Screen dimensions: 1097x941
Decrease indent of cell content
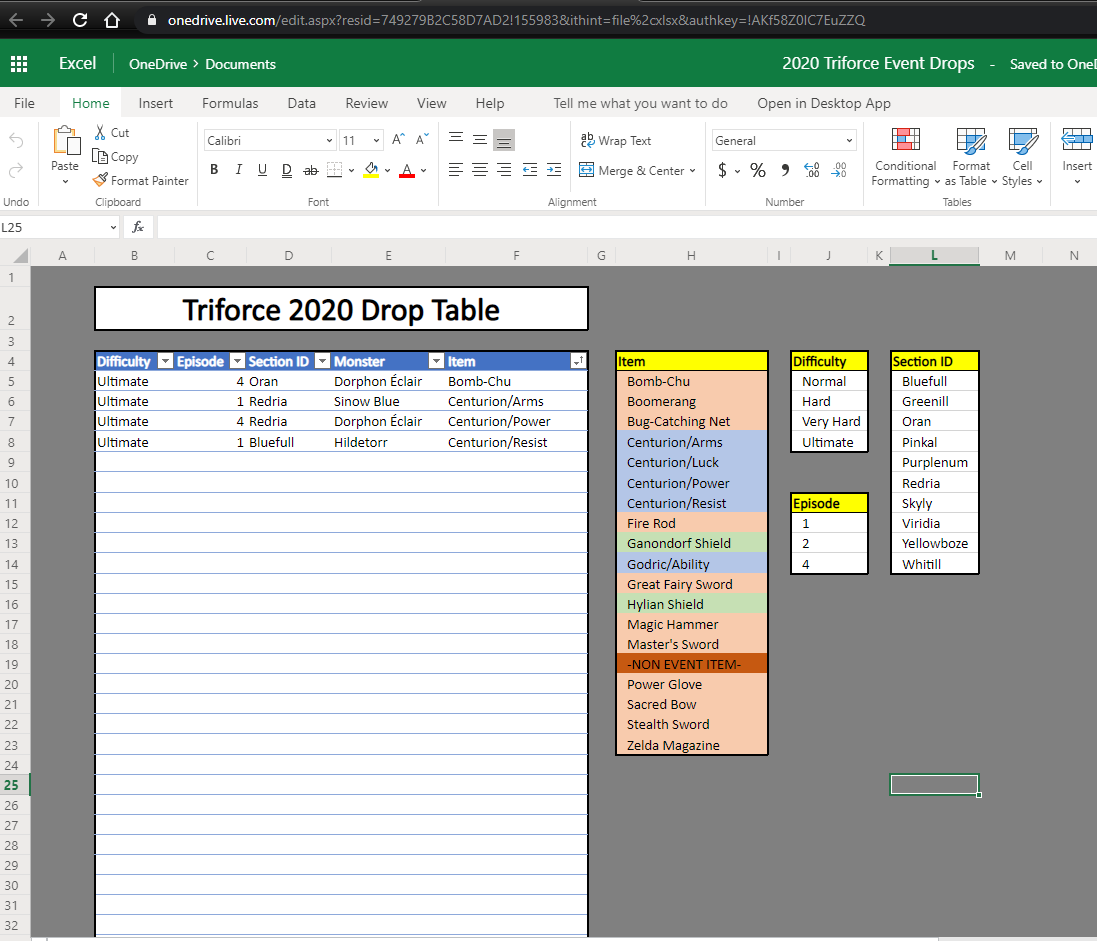(x=530, y=169)
